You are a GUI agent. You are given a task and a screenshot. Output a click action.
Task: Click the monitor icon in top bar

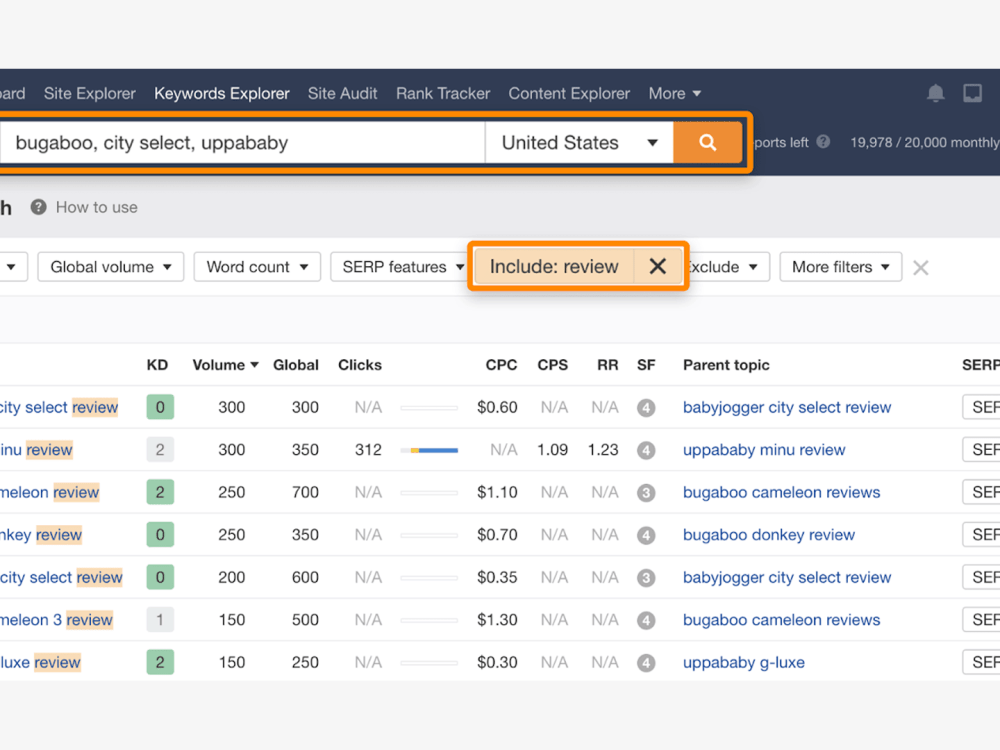973,93
